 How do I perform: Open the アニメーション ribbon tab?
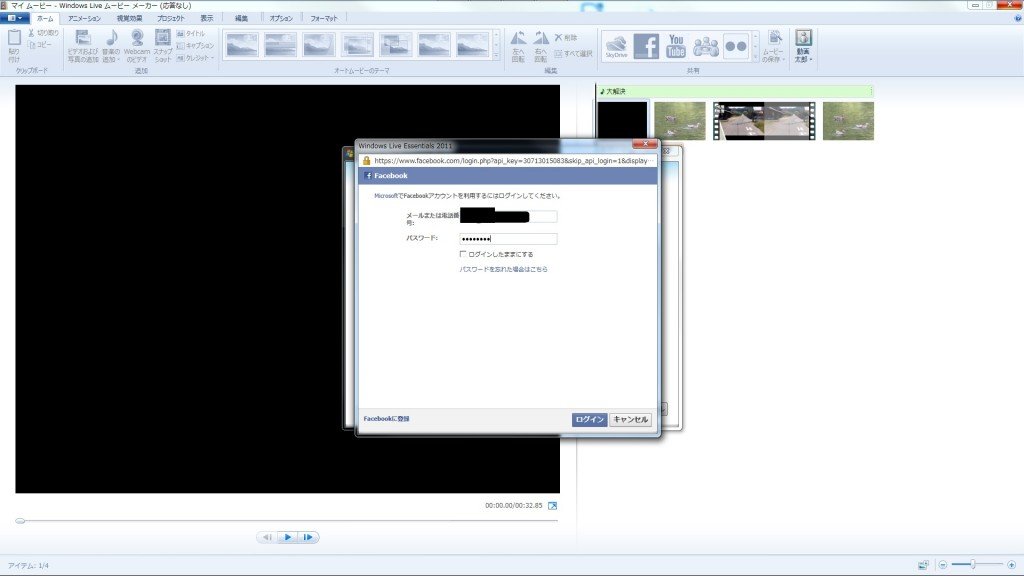tap(84, 18)
